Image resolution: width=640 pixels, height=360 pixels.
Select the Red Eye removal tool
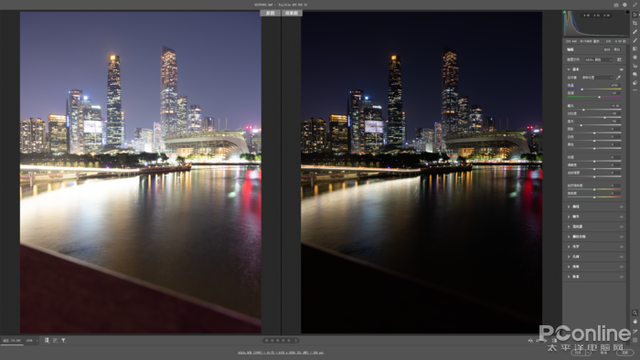coord(635,66)
